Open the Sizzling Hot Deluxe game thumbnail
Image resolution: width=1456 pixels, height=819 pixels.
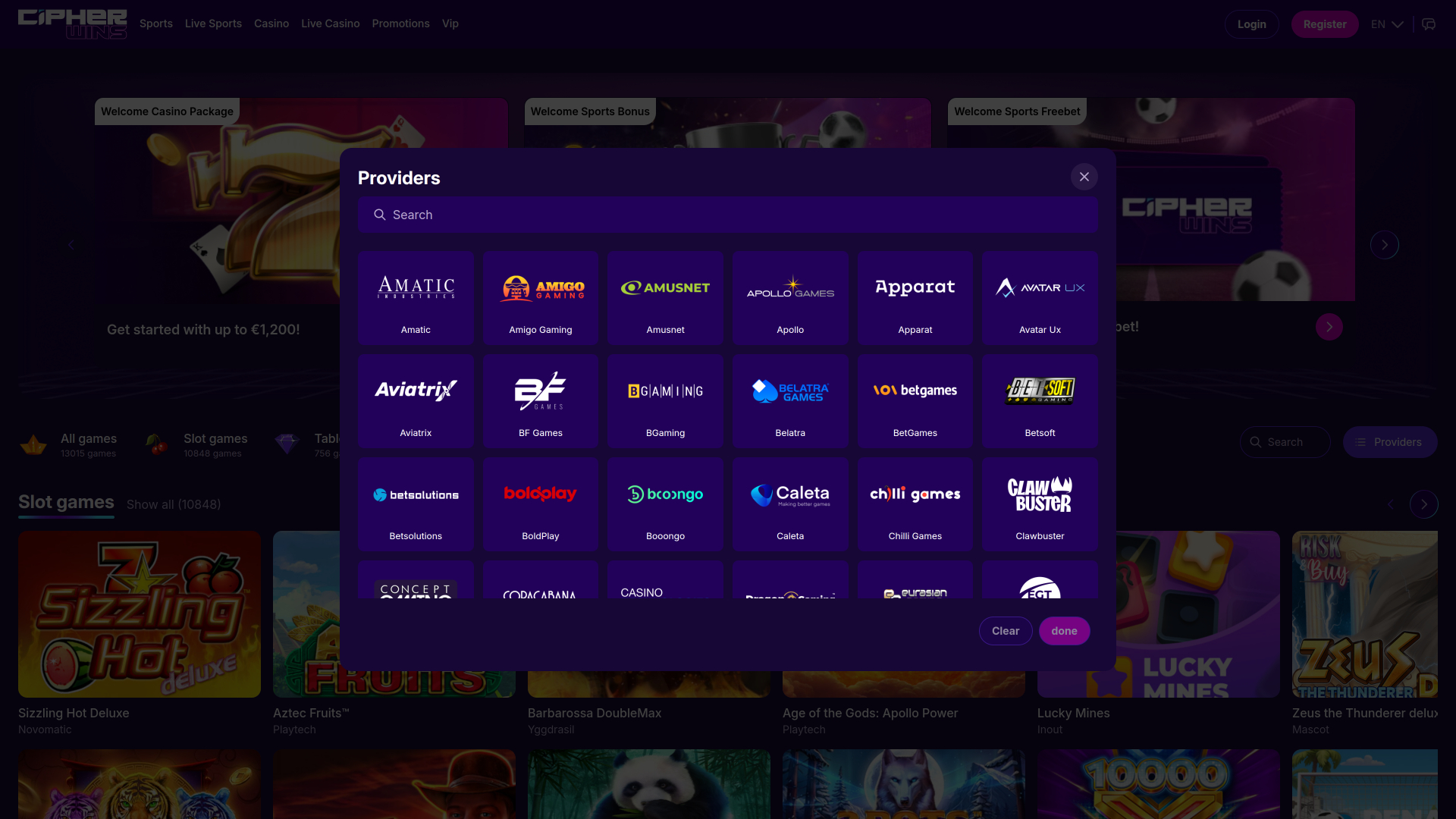[x=139, y=614]
